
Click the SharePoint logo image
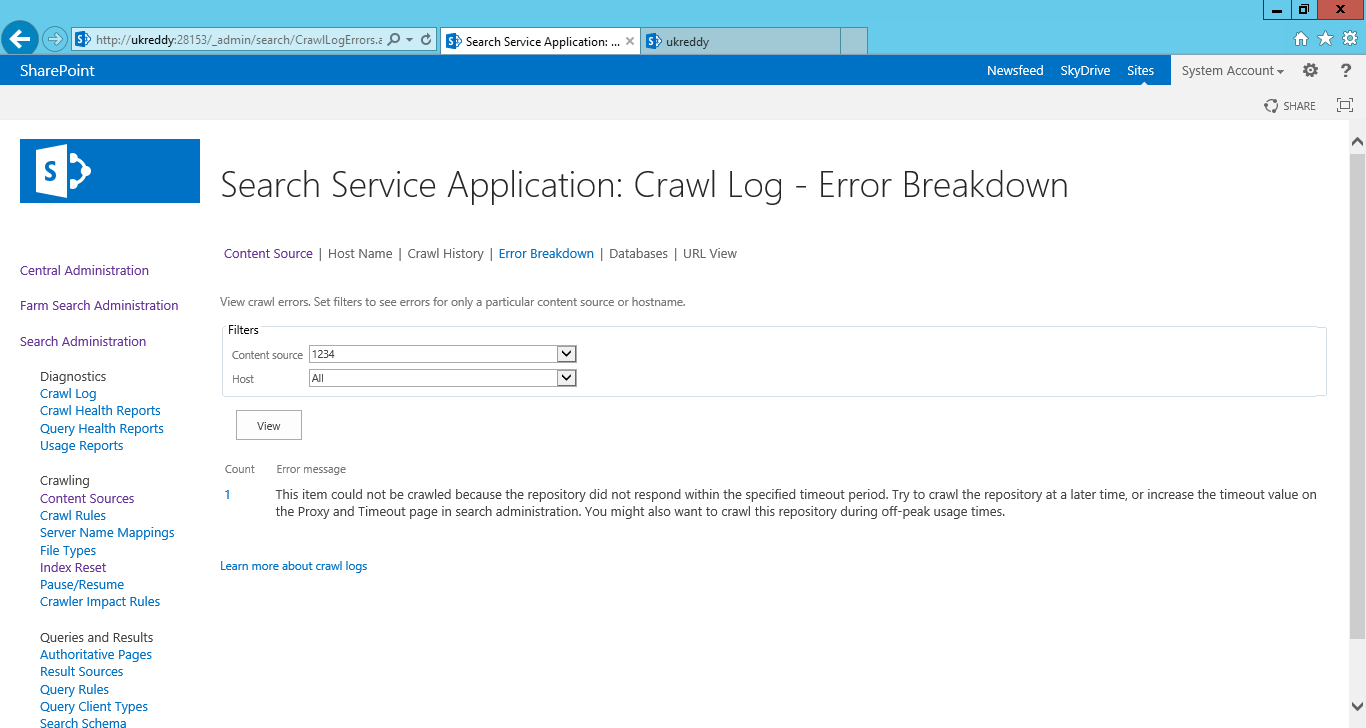110,171
